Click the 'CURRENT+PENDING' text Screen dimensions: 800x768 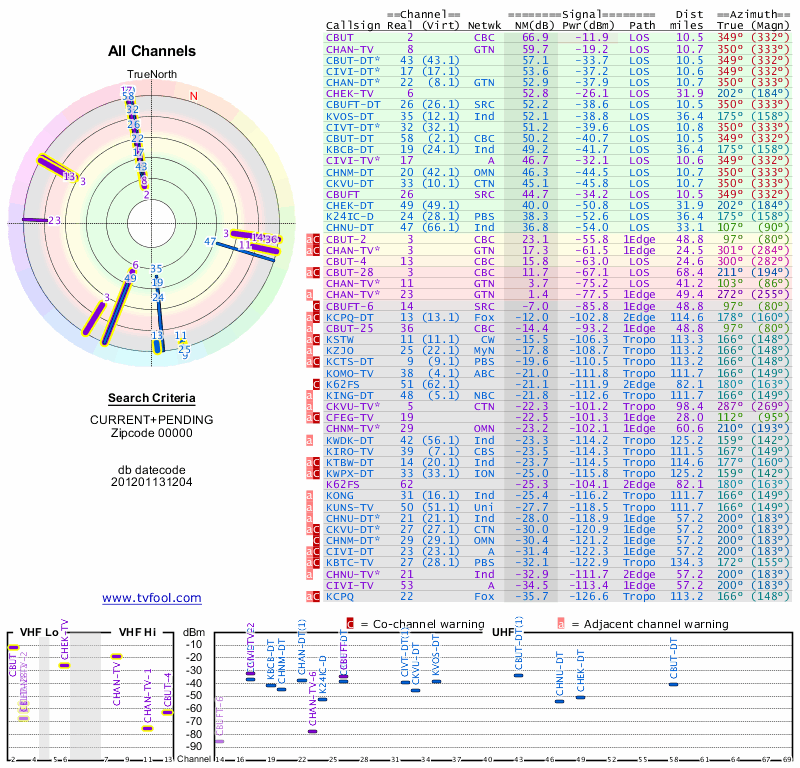point(152,420)
